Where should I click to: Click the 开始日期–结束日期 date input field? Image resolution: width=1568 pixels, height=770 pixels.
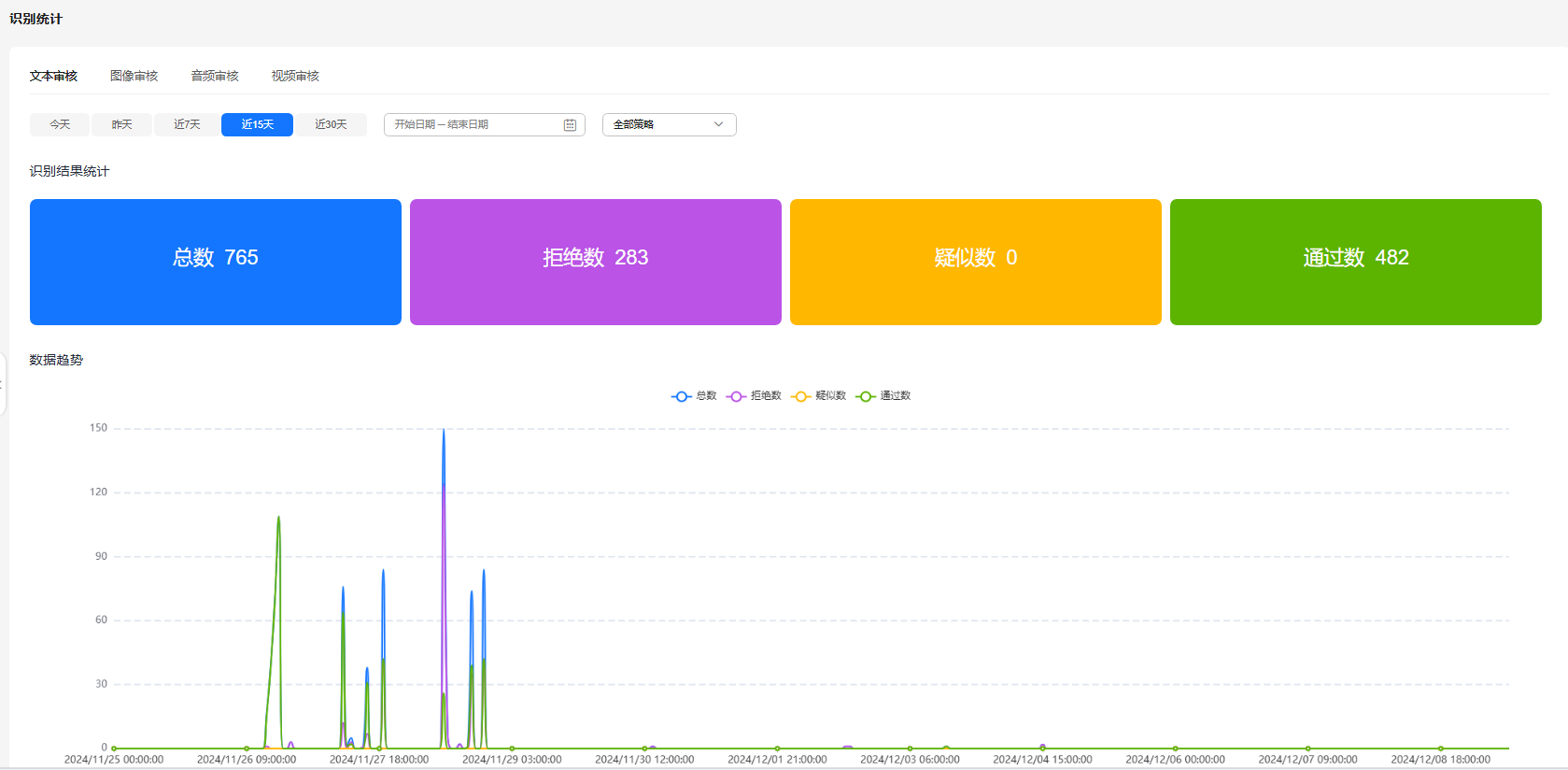click(x=472, y=124)
